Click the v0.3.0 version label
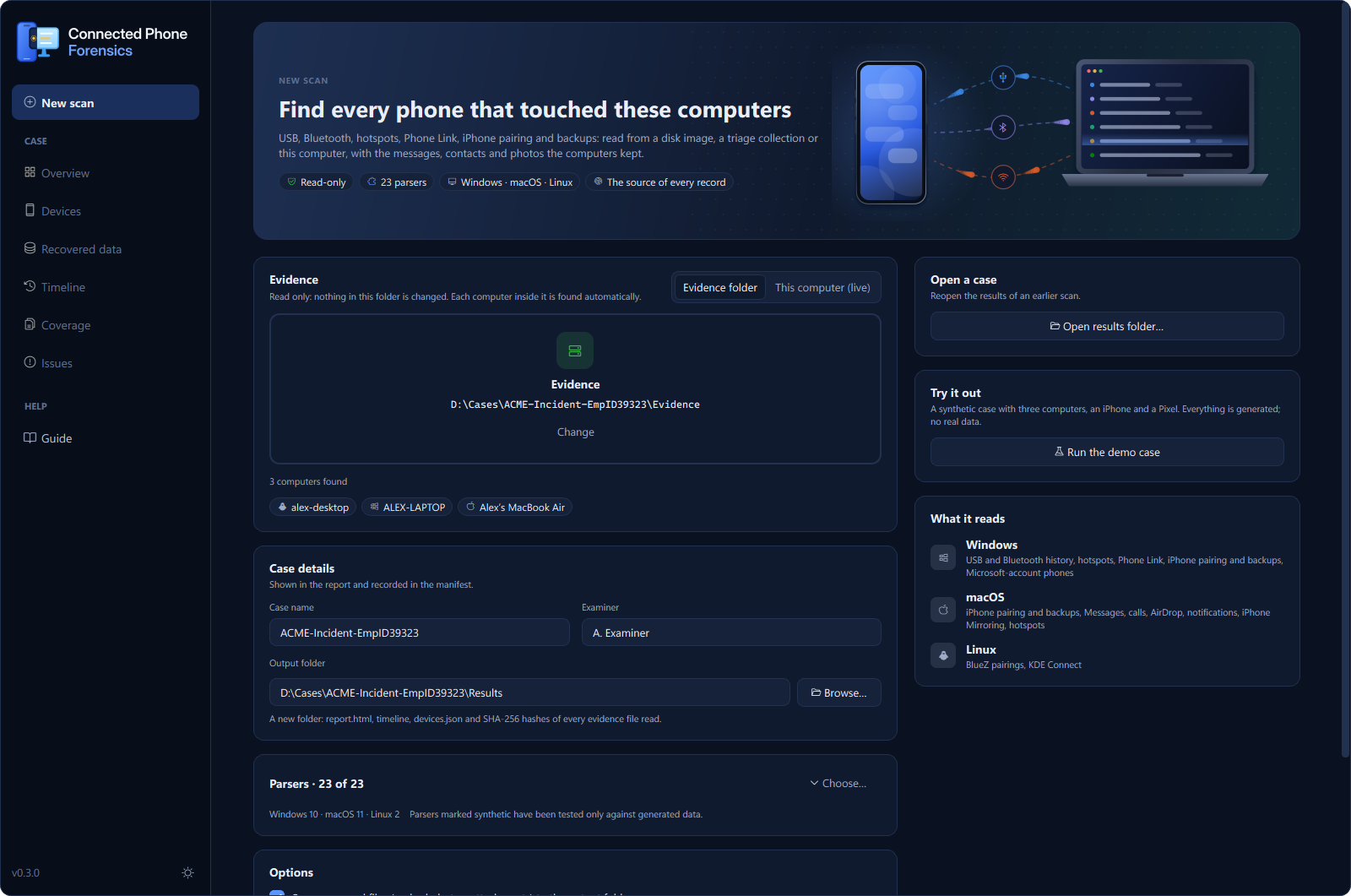The height and width of the screenshot is (896, 1351). pyautogui.click(x=25, y=872)
